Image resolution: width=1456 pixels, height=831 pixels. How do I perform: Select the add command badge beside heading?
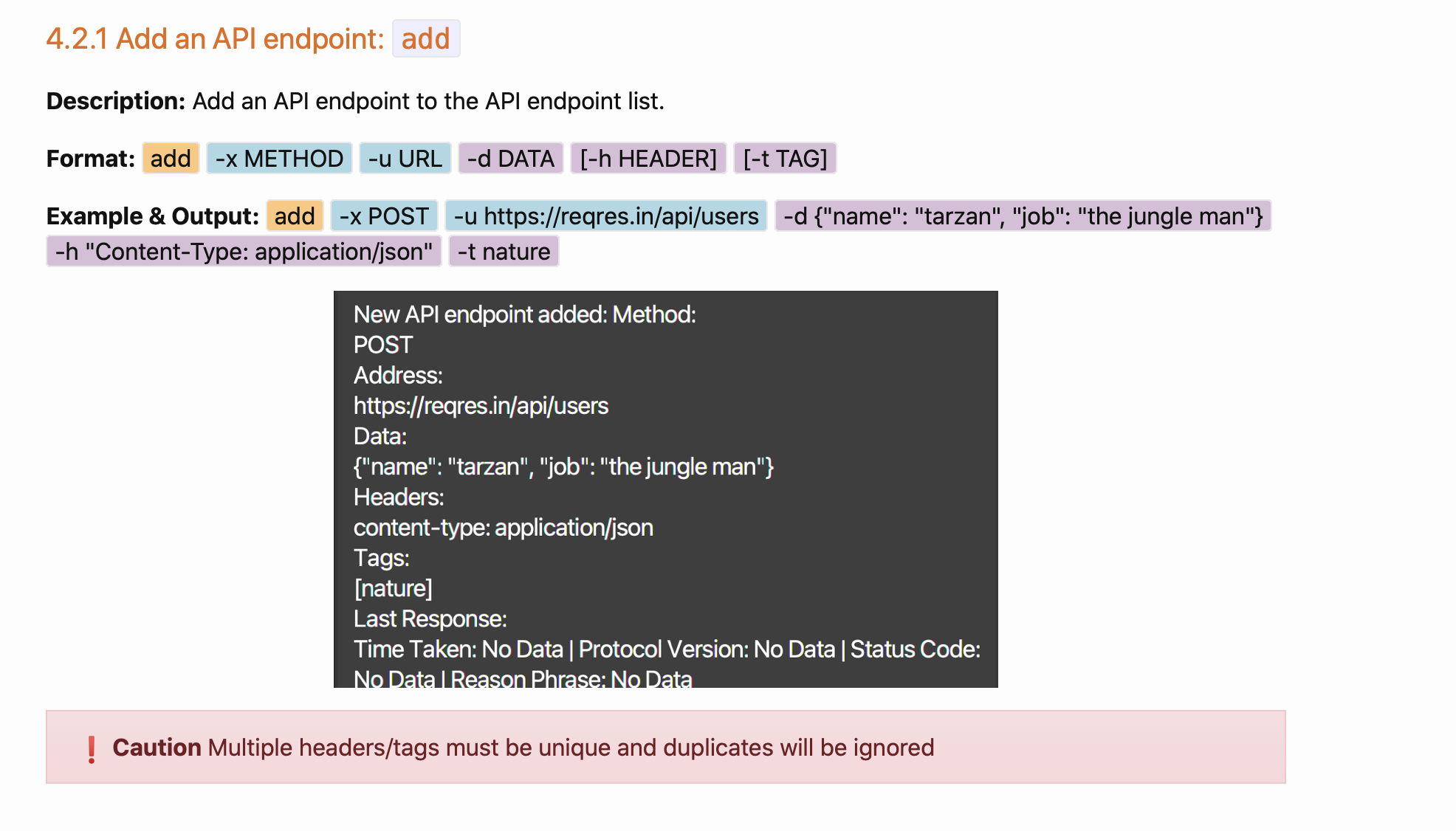pyautogui.click(x=426, y=38)
